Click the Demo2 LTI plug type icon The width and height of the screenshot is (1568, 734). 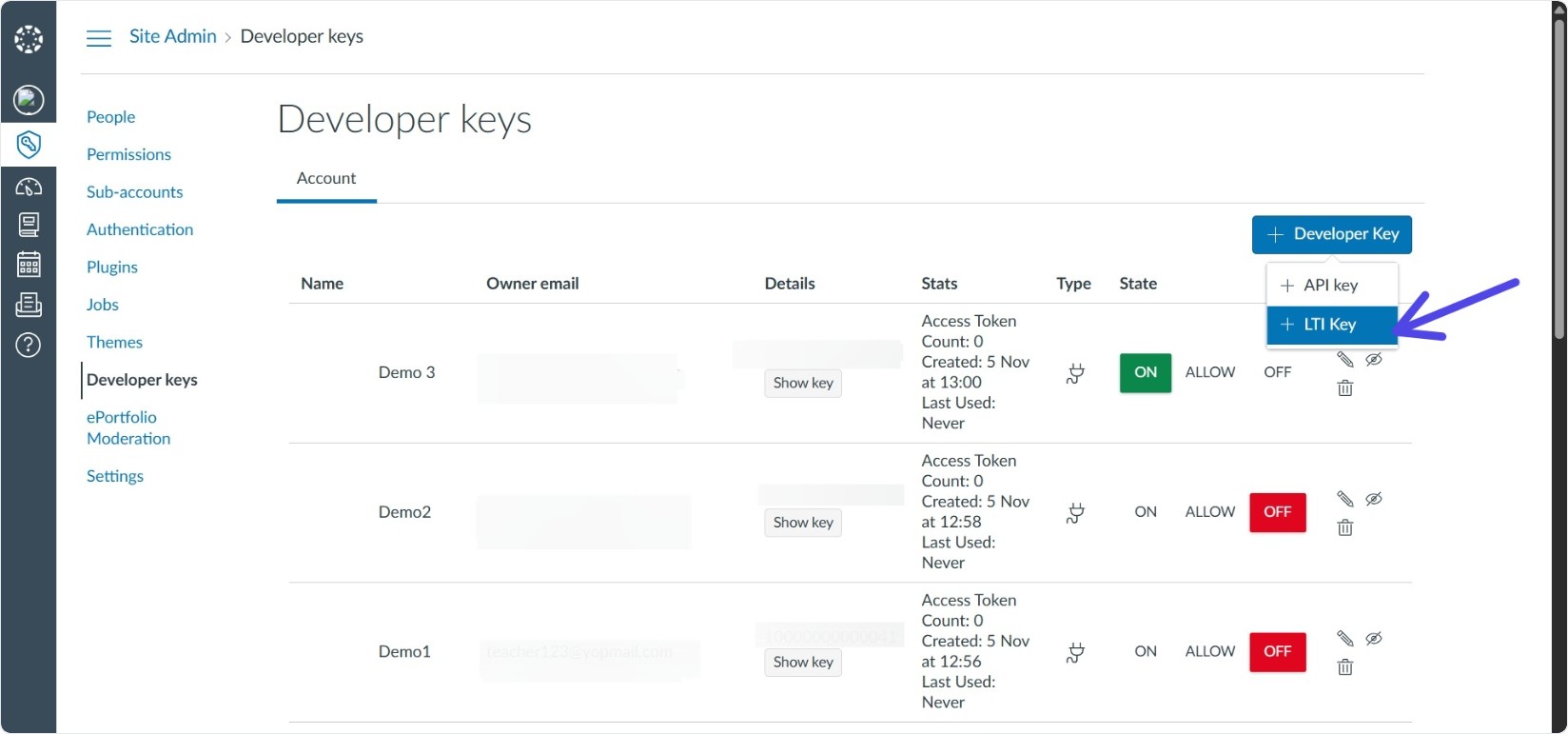pos(1075,513)
